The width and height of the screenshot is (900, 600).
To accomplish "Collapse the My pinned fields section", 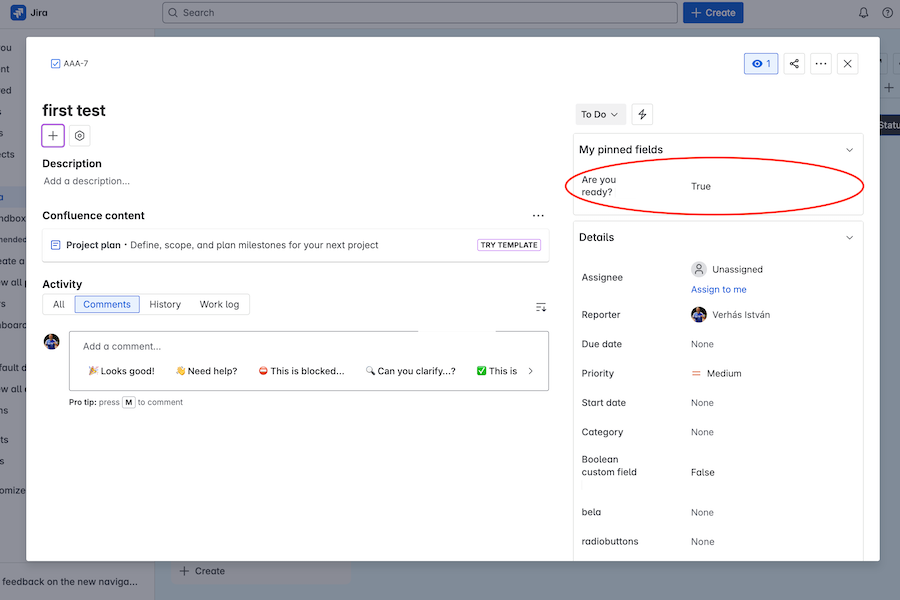I will pos(849,150).
